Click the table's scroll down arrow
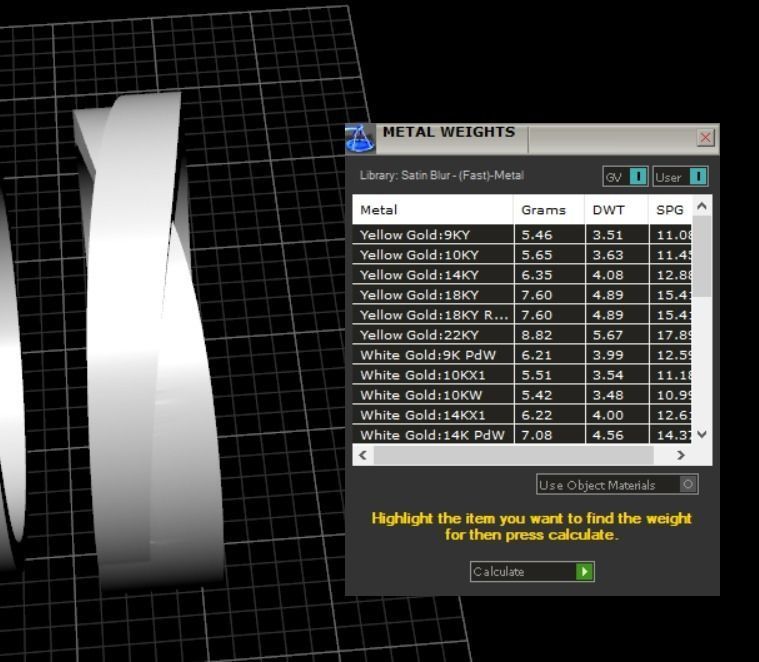Image resolution: width=759 pixels, height=662 pixels. click(702, 434)
